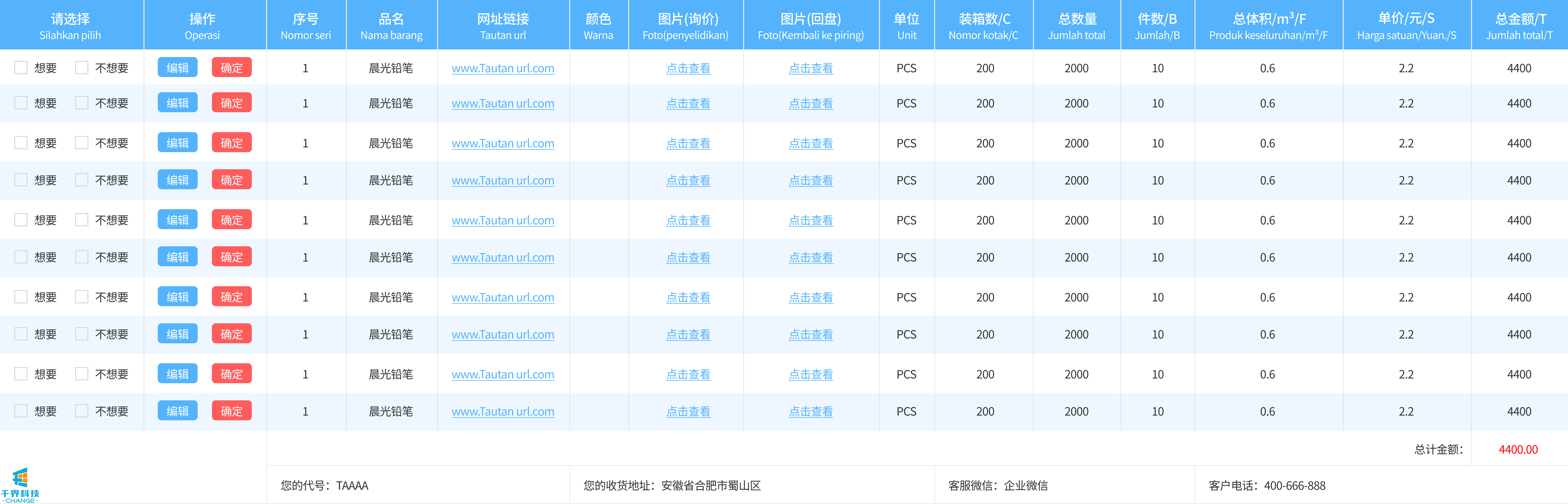The image size is (1568, 504).
Task: Tick 想要 checkbox in the last row
Action: point(21,411)
